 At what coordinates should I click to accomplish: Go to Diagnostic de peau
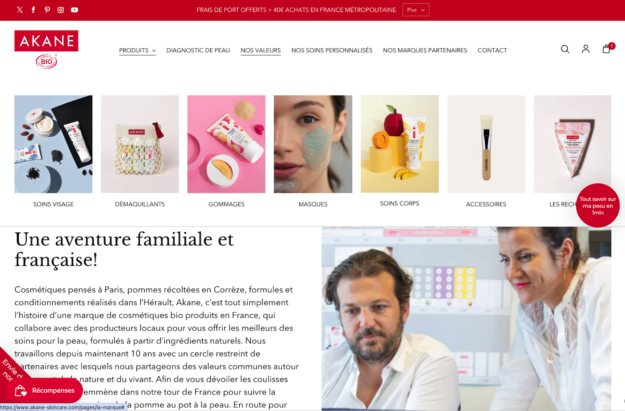point(198,50)
